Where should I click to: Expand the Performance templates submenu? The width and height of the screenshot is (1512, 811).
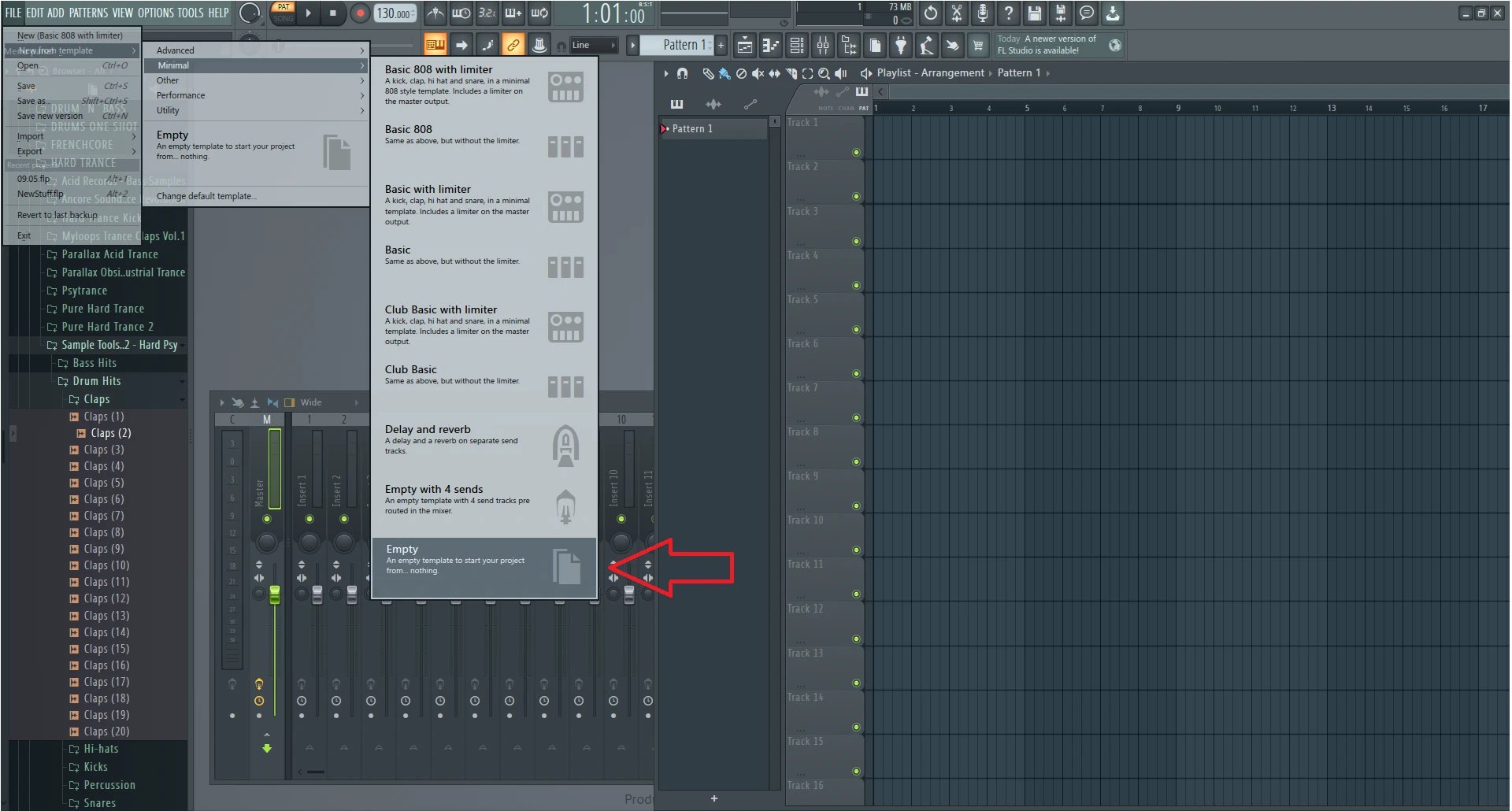click(x=257, y=95)
